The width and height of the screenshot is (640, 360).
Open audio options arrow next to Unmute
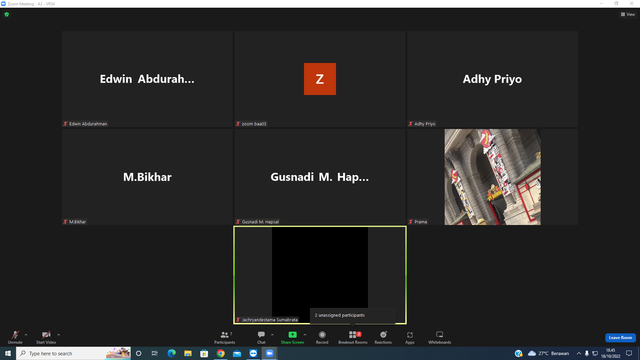[26, 335]
